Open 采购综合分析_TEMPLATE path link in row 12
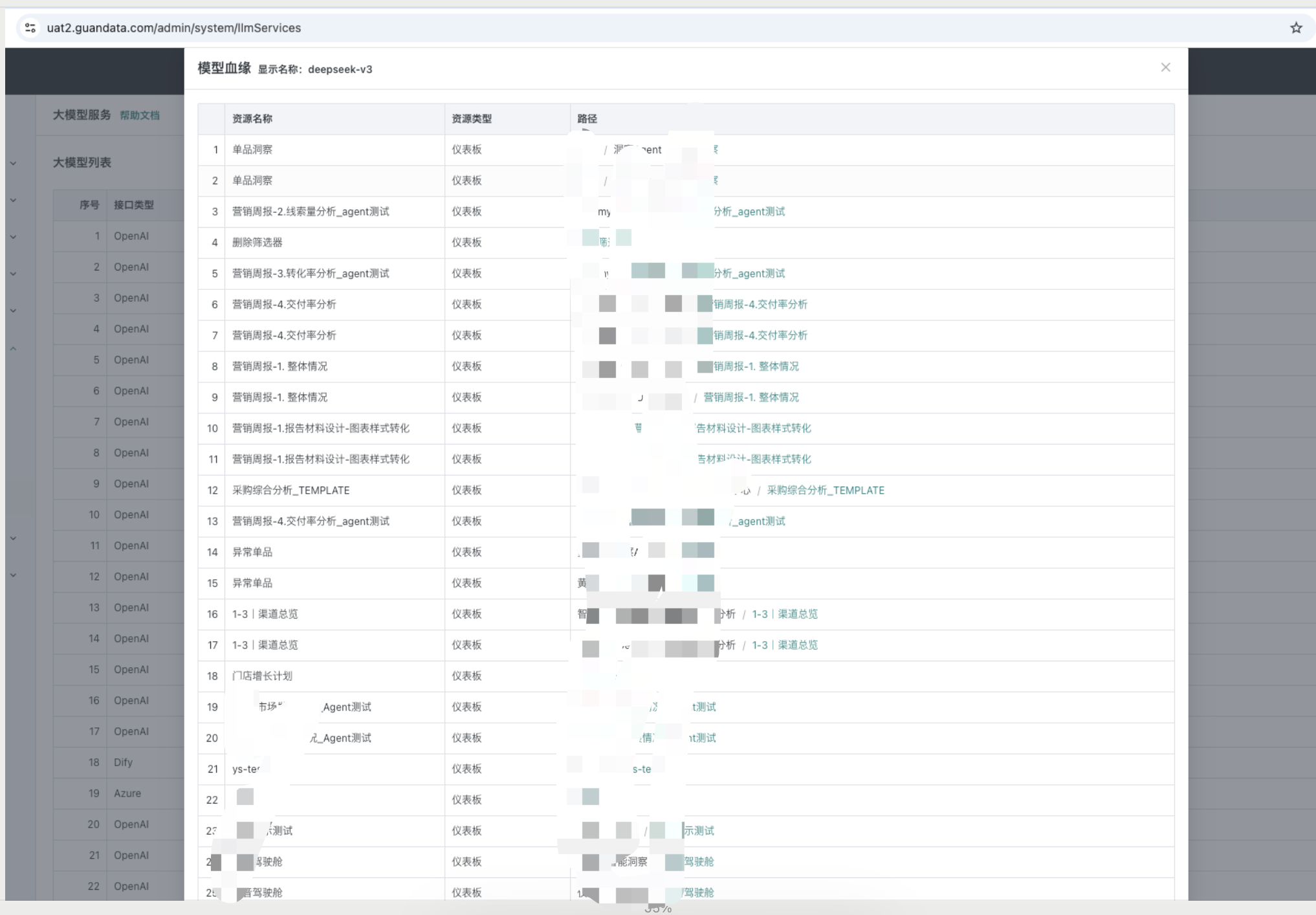This screenshot has width=1316, height=915. [x=825, y=491]
